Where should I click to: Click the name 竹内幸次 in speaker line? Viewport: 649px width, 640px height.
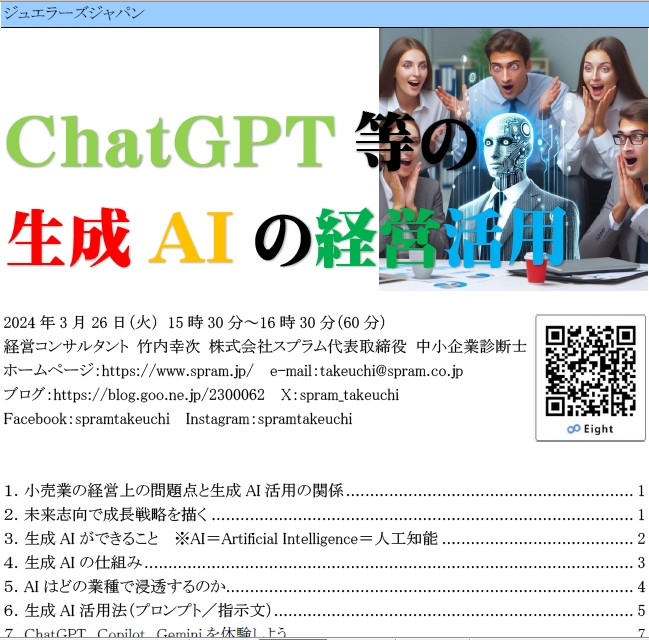tap(169, 346)
